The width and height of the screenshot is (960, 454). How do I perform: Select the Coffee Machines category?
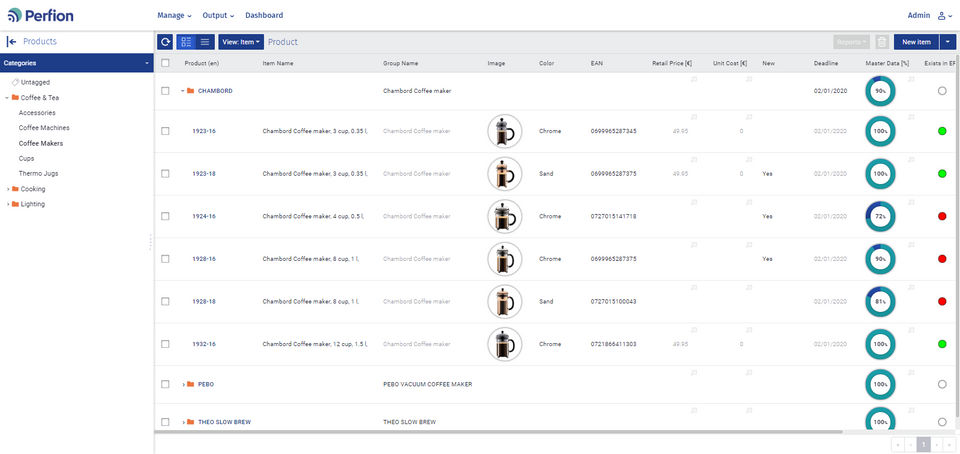point(44,128)
